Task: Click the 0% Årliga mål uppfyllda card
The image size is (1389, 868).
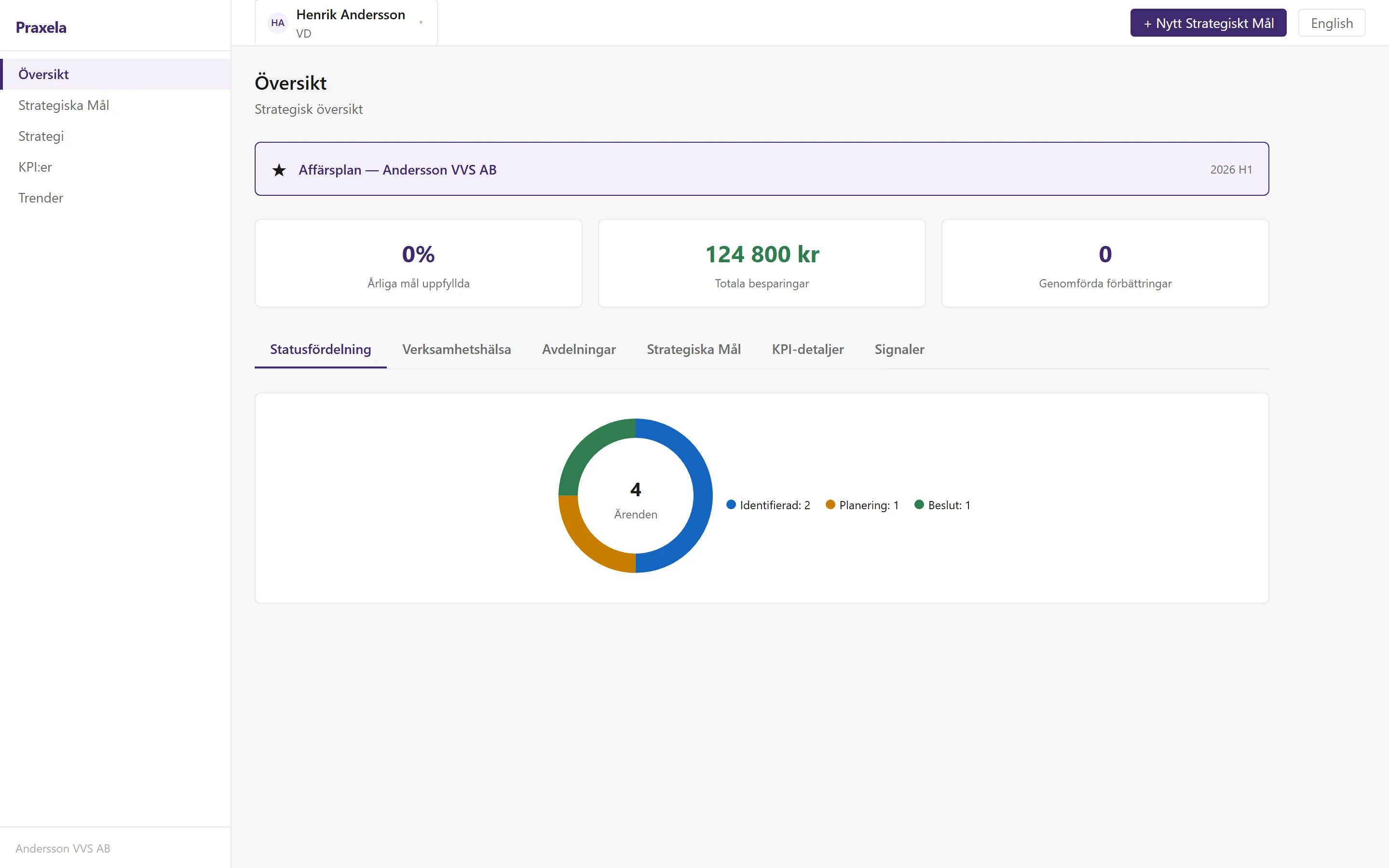Action: (419, 263)
